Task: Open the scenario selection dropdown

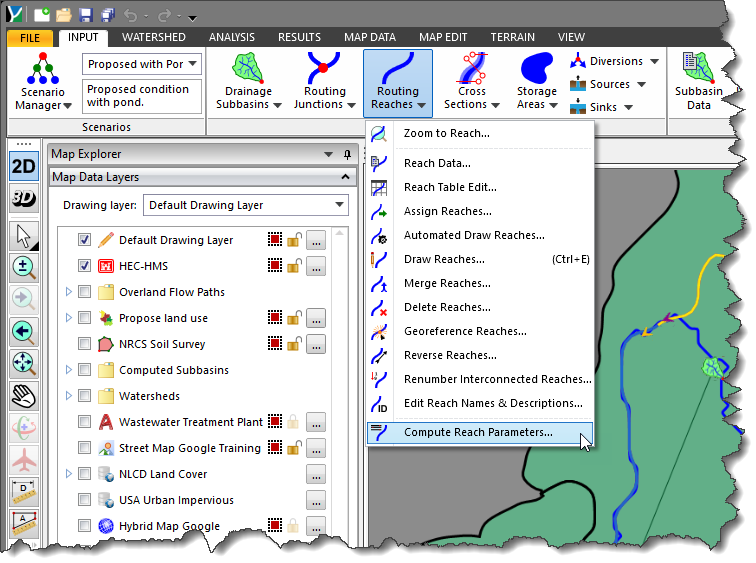Action: click(192, 64)
